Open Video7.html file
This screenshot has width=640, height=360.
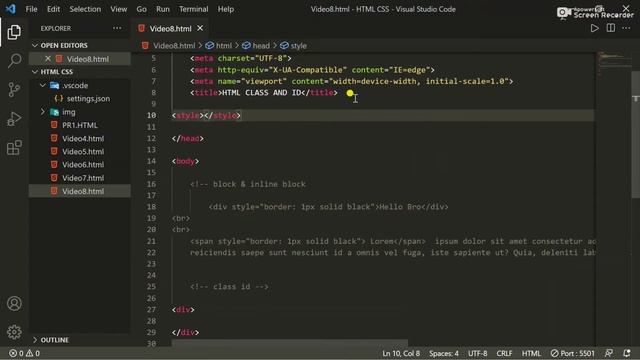83,178
